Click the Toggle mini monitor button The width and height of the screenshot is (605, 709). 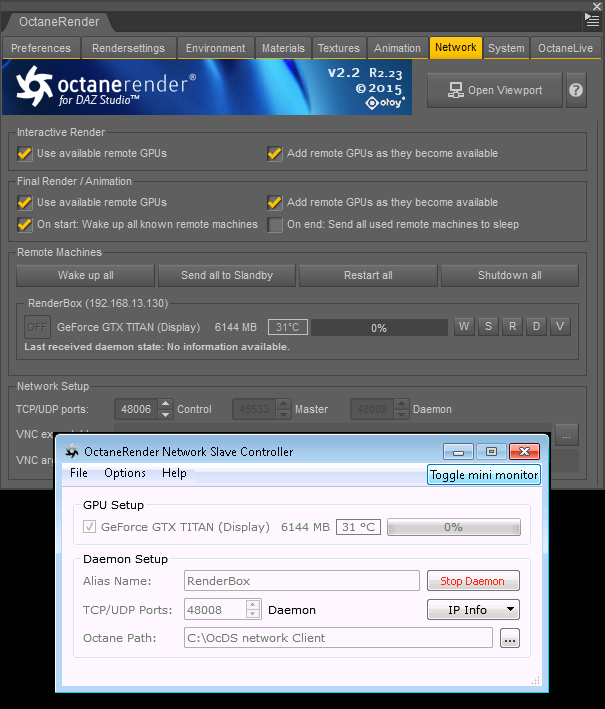click(x=484, y=475)
